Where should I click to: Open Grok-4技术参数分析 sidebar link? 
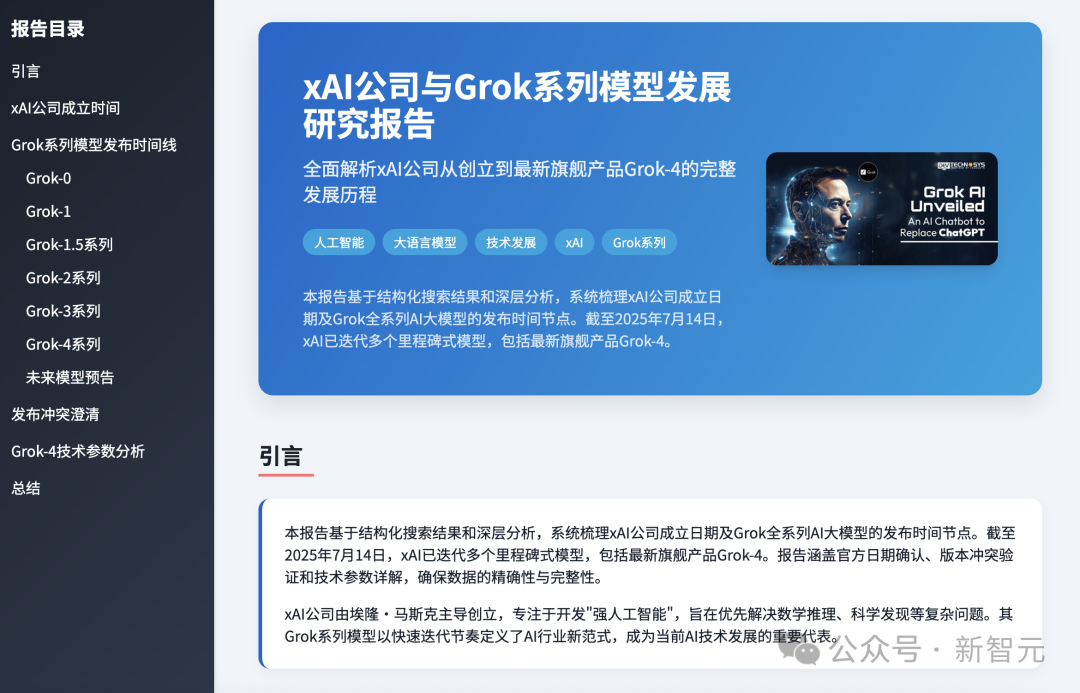point(78,451)
